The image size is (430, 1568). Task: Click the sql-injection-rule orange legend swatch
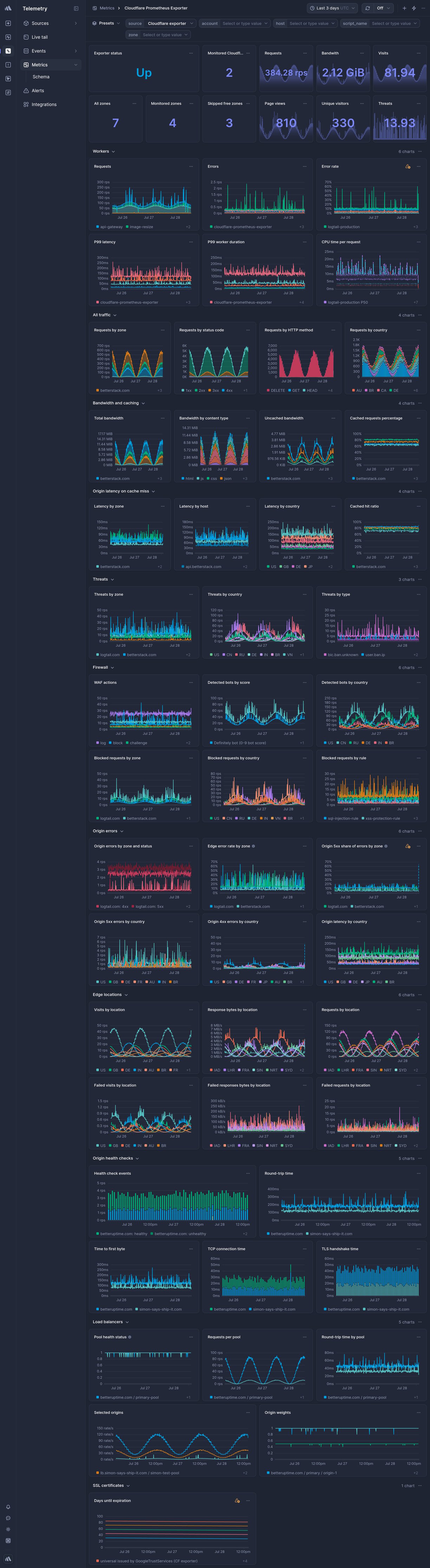(x=325, y=819)
